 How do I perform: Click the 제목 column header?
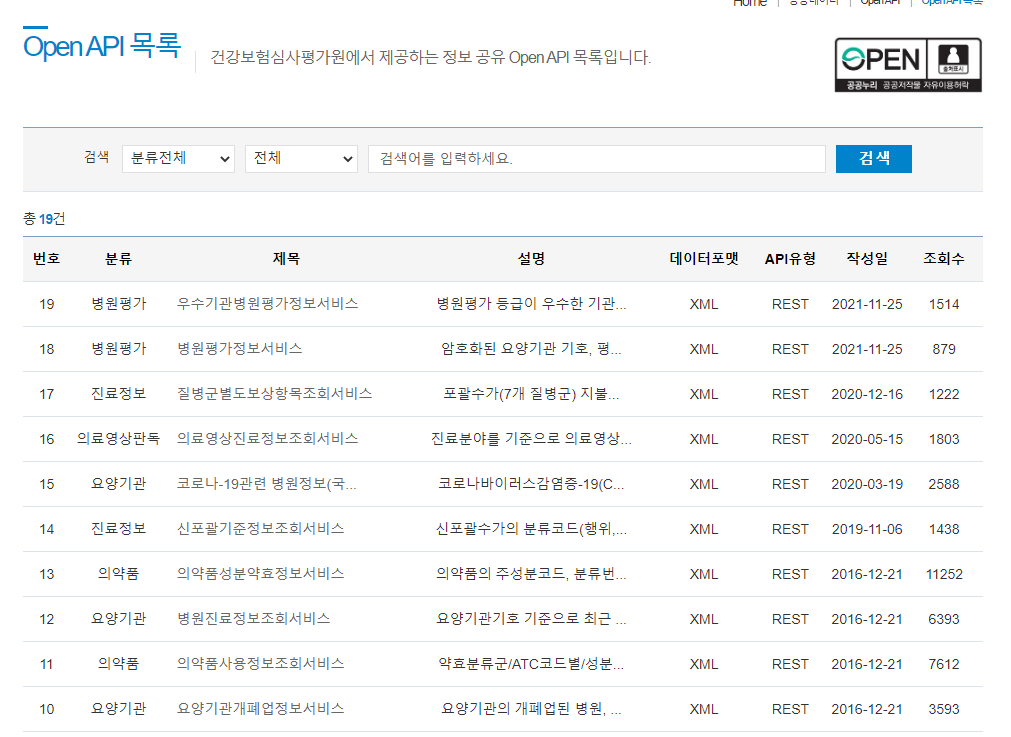(x=286, y=259)
